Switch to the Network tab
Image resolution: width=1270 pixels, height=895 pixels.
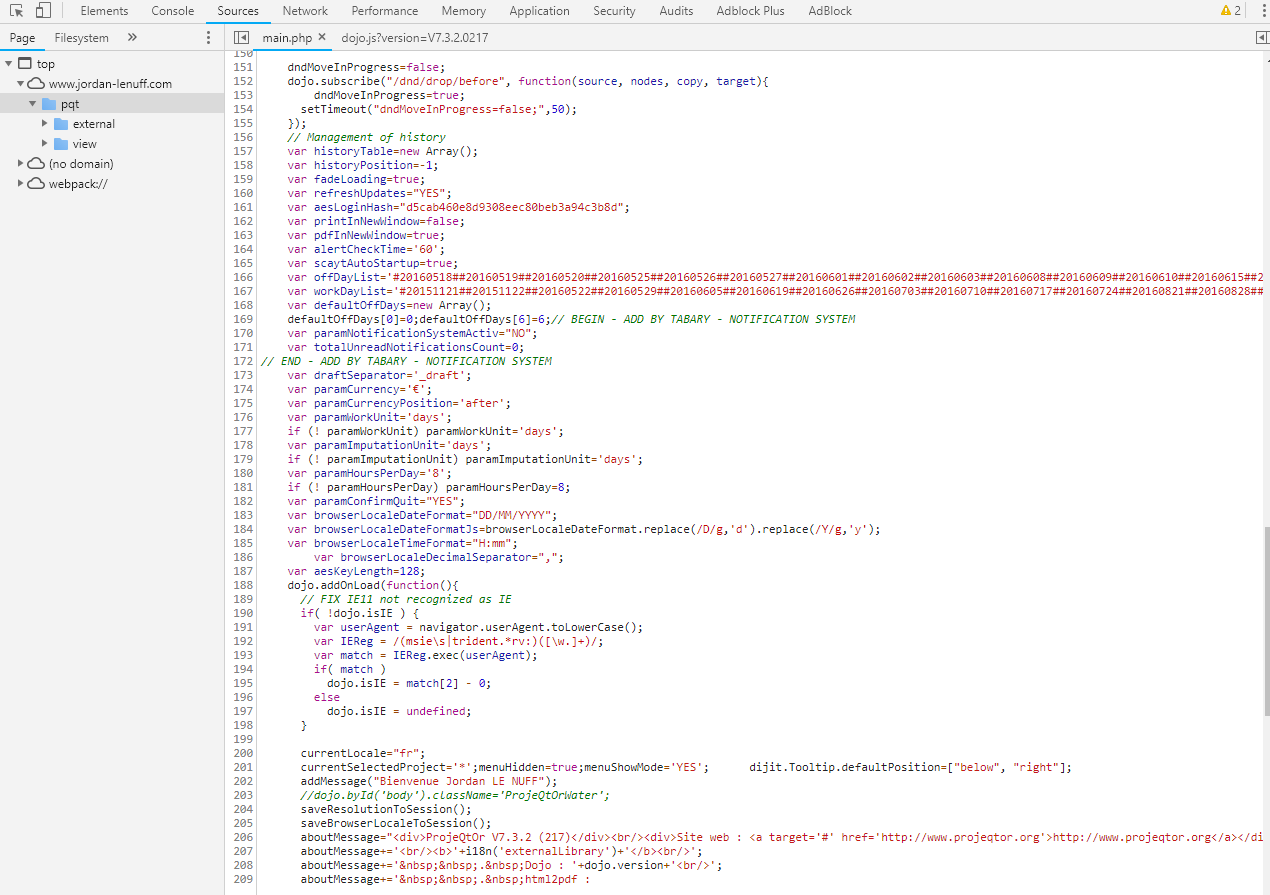(x=305, y=11)
